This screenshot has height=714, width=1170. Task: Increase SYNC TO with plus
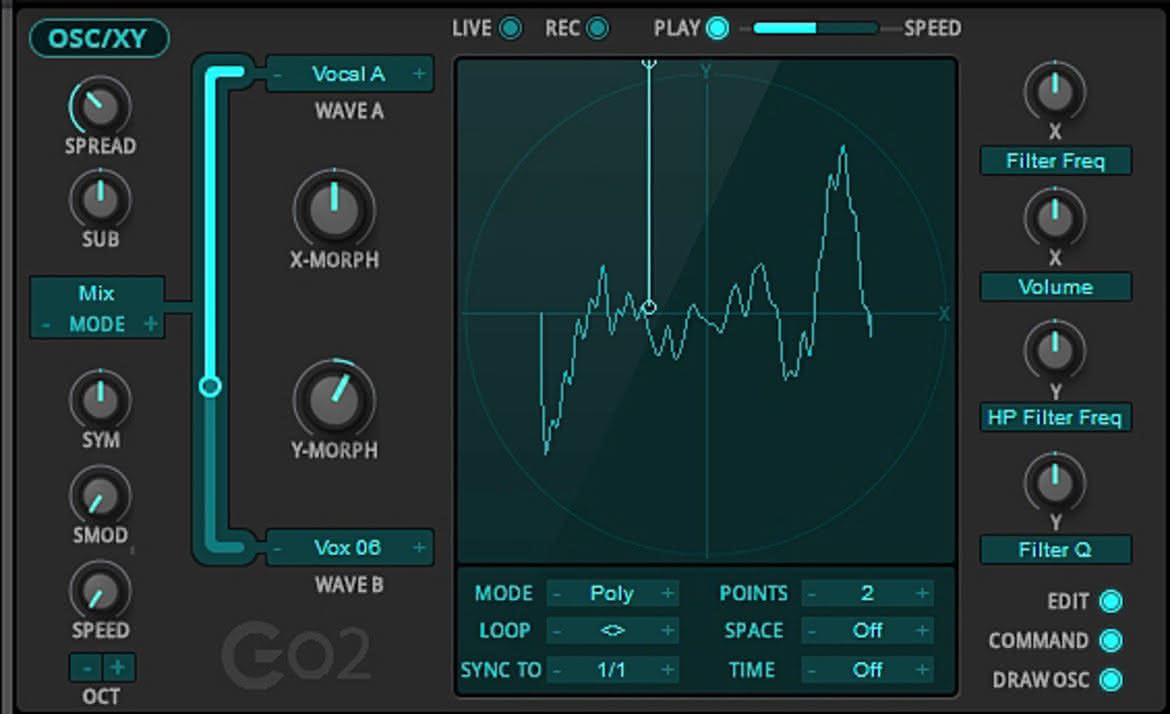[x=668, y=670]
